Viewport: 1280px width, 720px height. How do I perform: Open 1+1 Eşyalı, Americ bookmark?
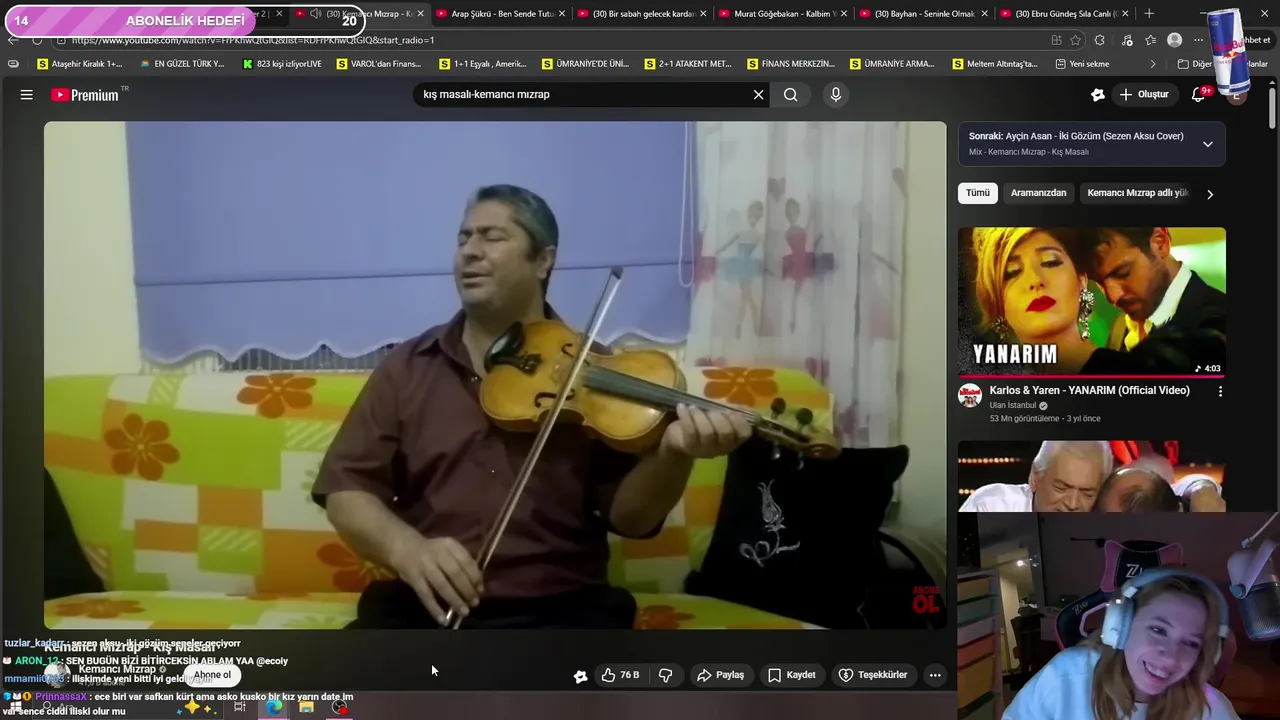(483, 64)
